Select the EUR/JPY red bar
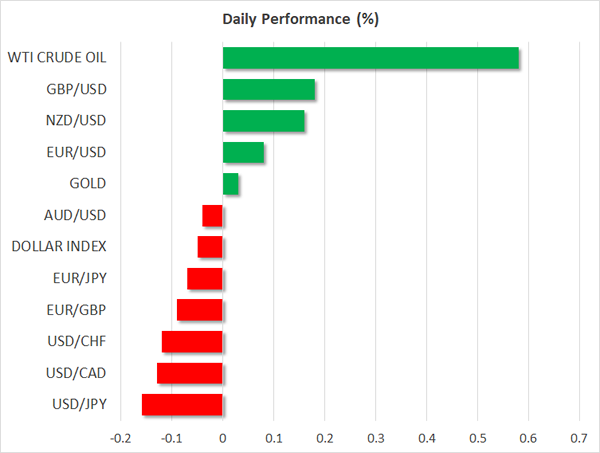This screenshot has height=453, width=600. coord(205,279)
